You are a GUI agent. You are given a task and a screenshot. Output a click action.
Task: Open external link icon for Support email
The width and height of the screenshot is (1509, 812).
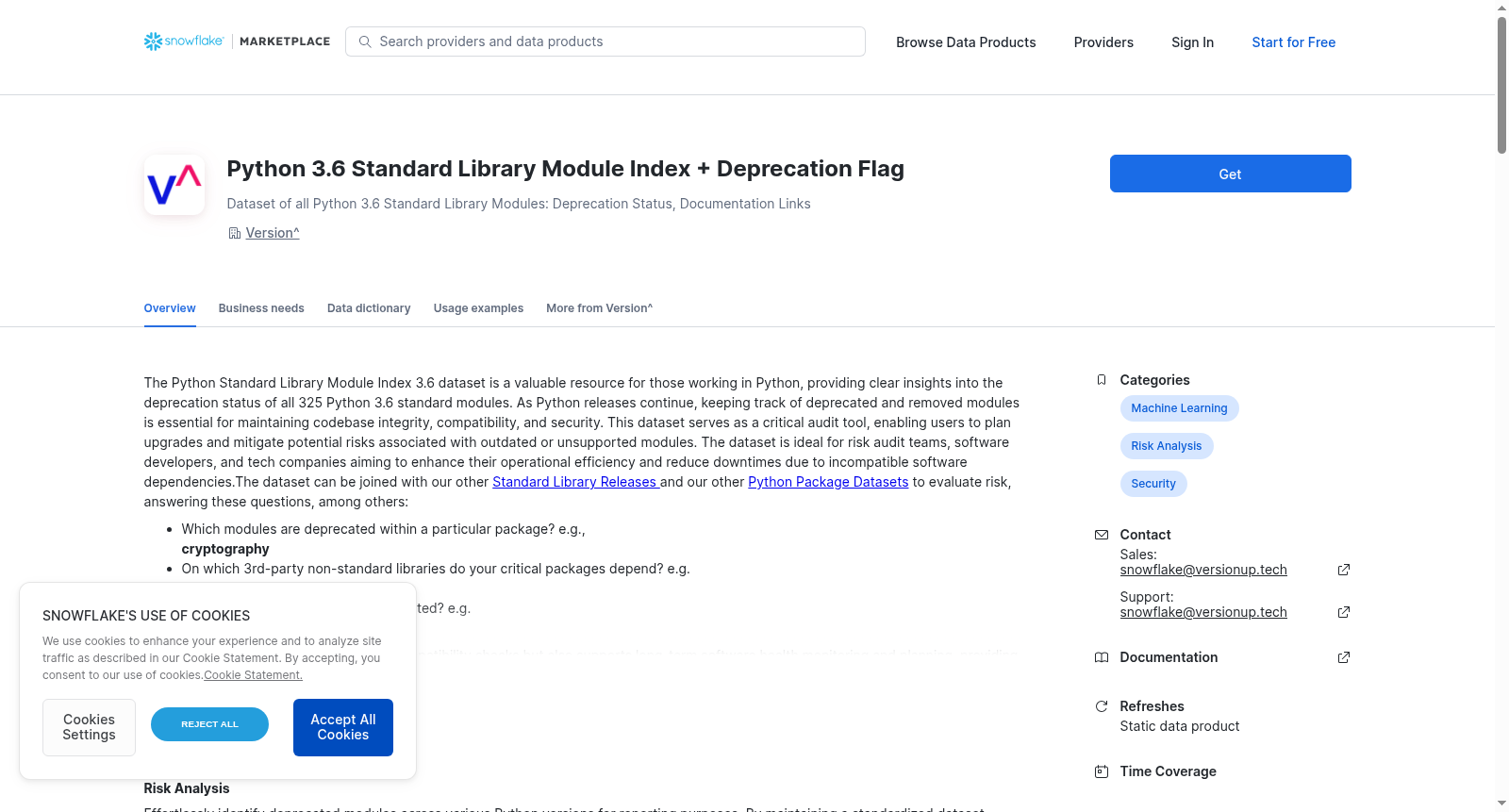tap(1344, 612)
